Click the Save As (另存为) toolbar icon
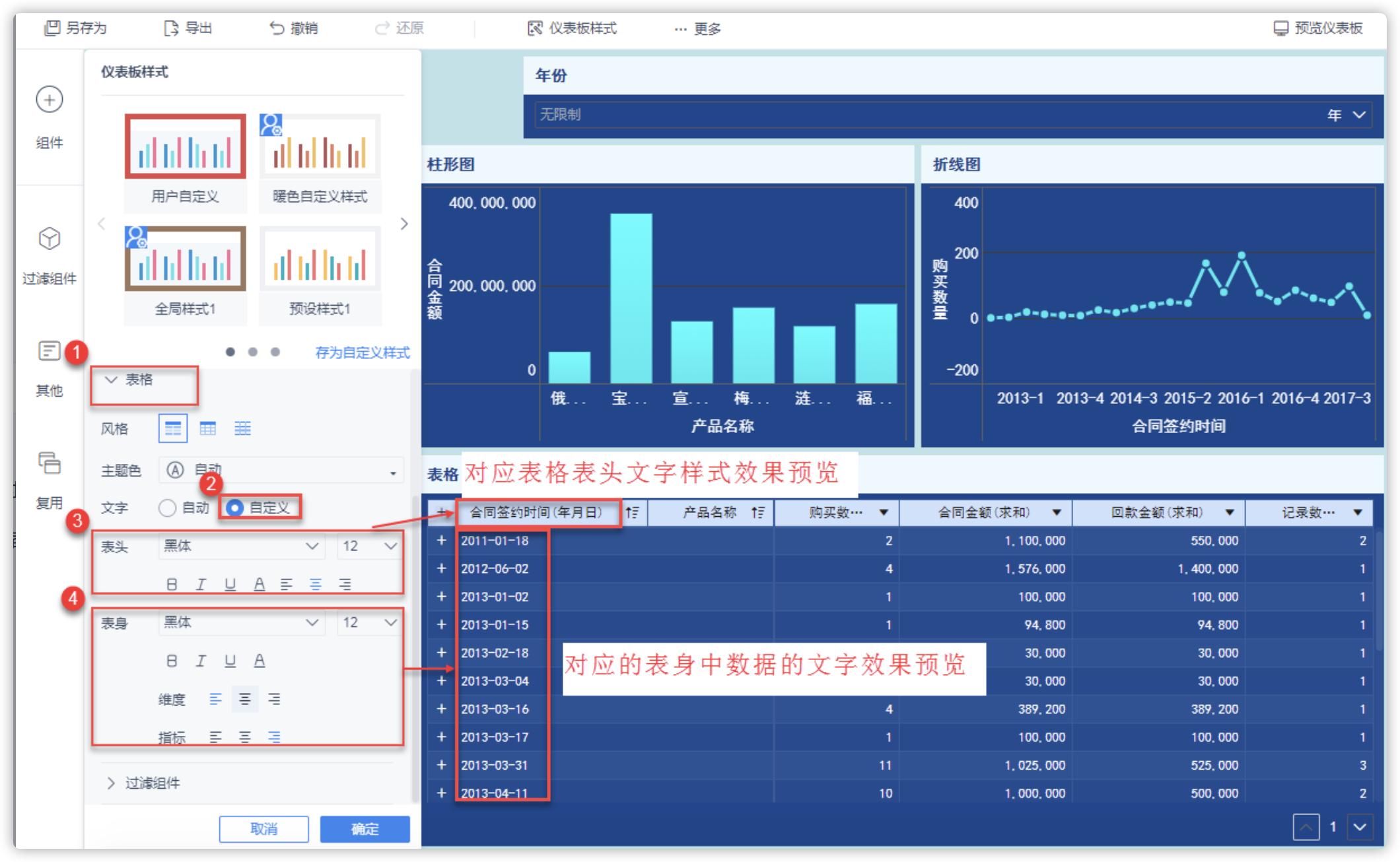 tap(52, 28)
